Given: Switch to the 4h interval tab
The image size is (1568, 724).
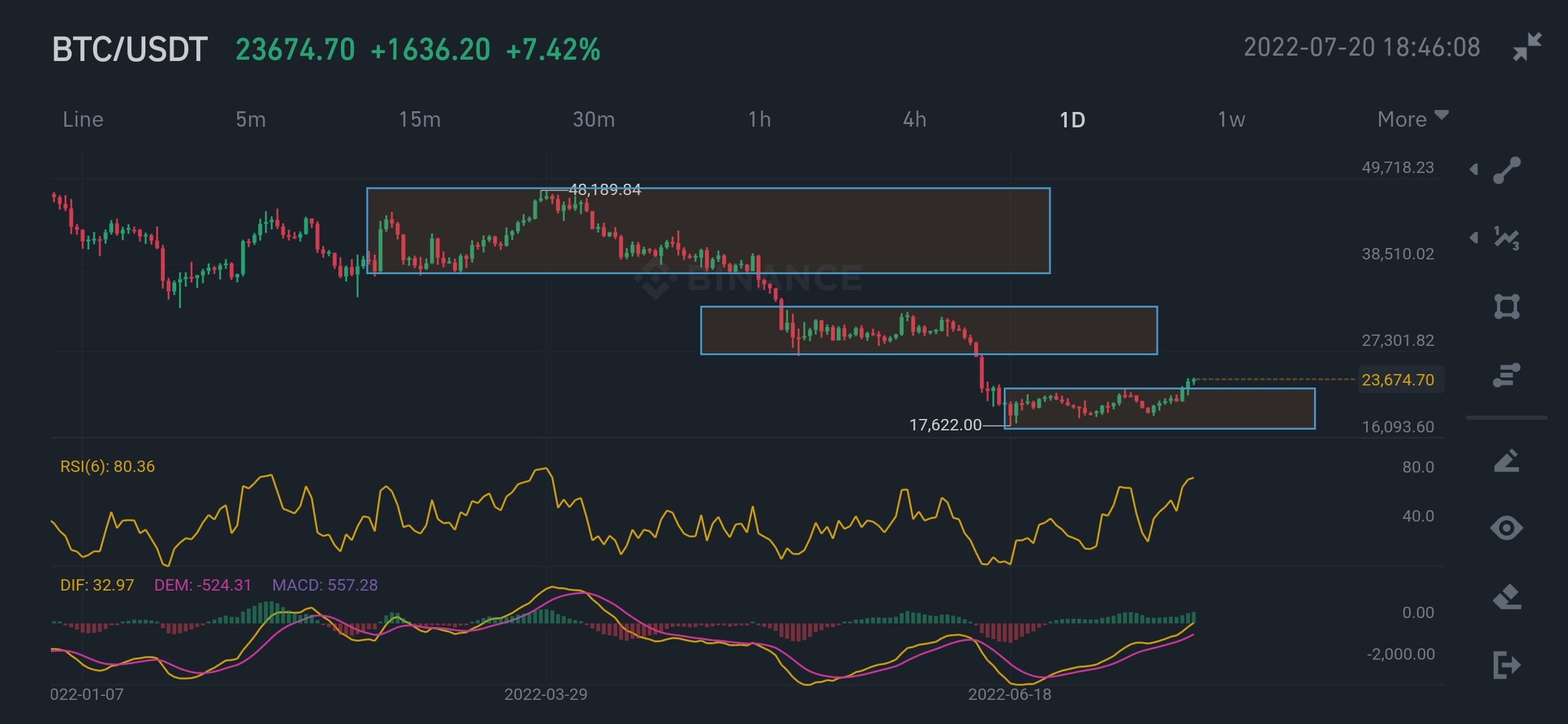Looking at the screenshot, I should 915,119.
